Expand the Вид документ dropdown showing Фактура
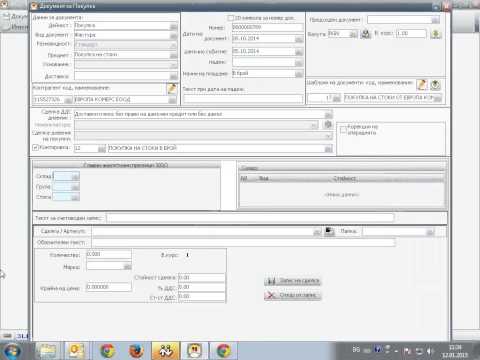This screenshot has width=480, height=360. point(173,35)
